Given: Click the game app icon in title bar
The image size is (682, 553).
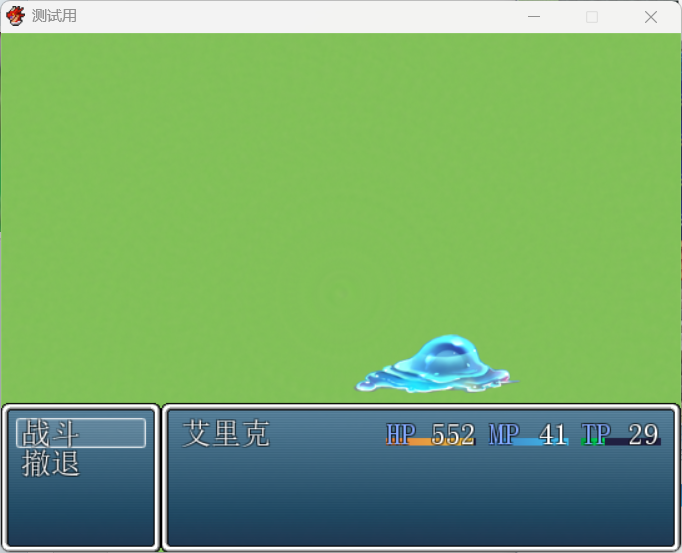Looking at the screenshot, I should click(15, 17).
